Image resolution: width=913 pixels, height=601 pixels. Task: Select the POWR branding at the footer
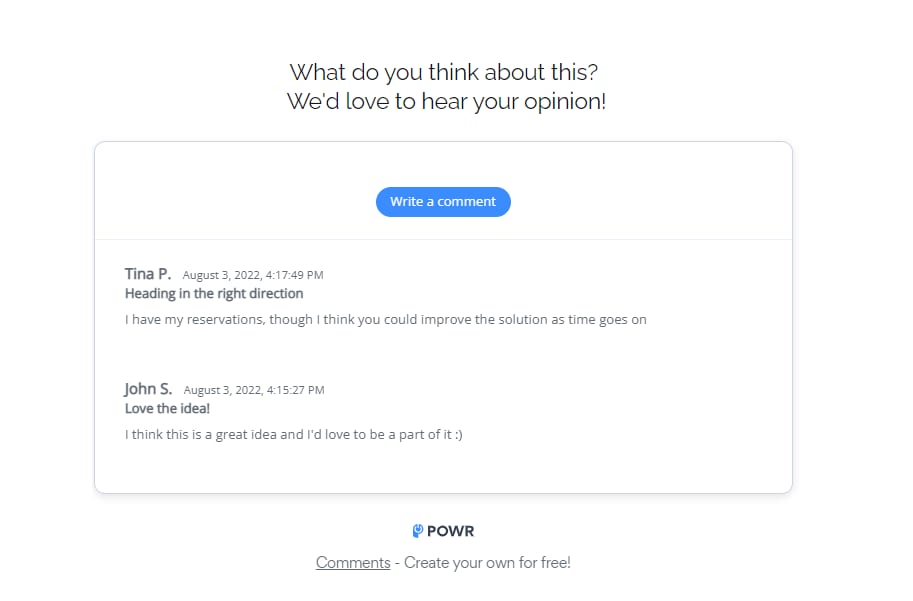coord(443,530)
